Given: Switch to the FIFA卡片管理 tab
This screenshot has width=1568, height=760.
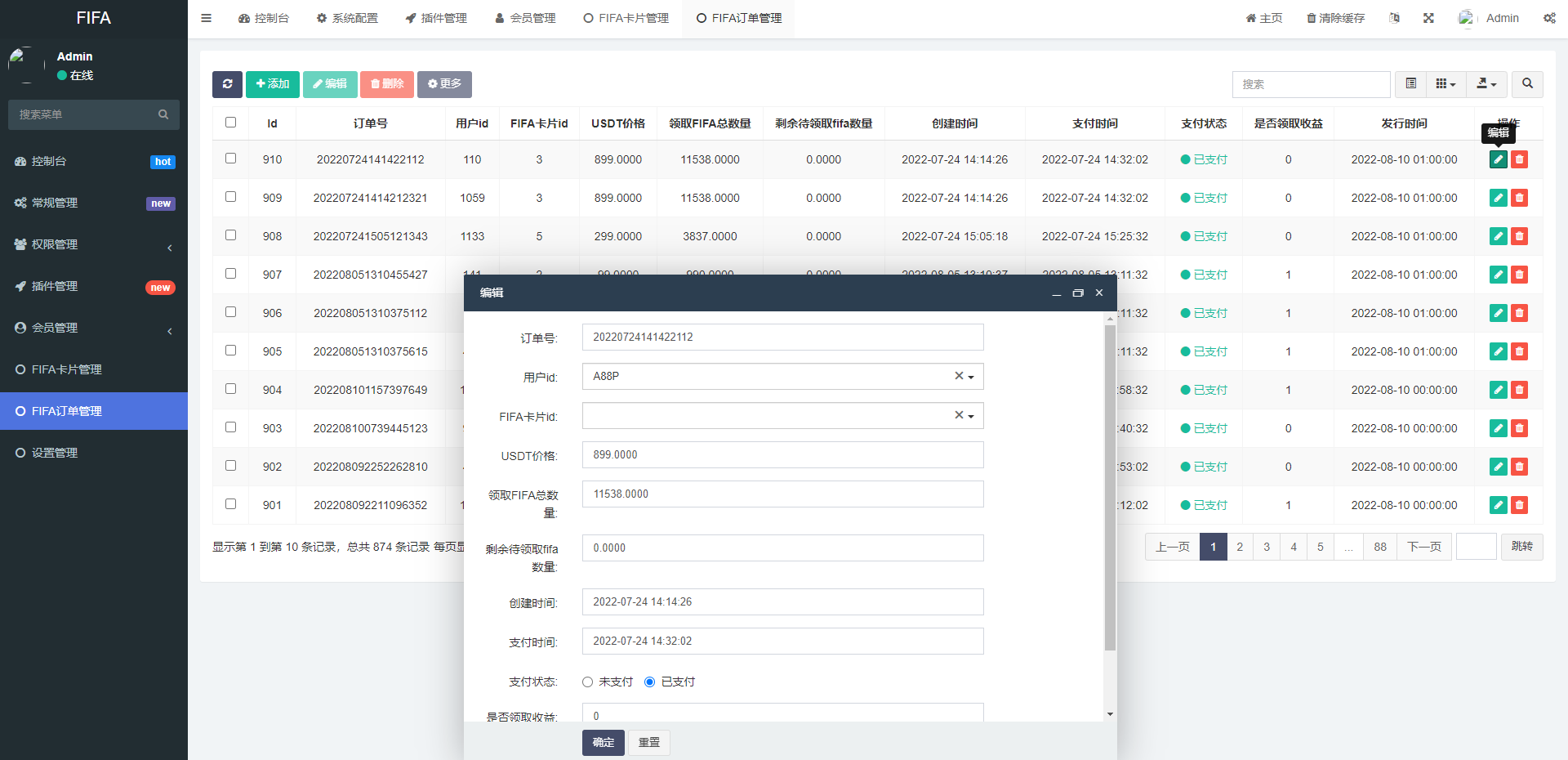Looking at the screenshot, I should point(626,18).
